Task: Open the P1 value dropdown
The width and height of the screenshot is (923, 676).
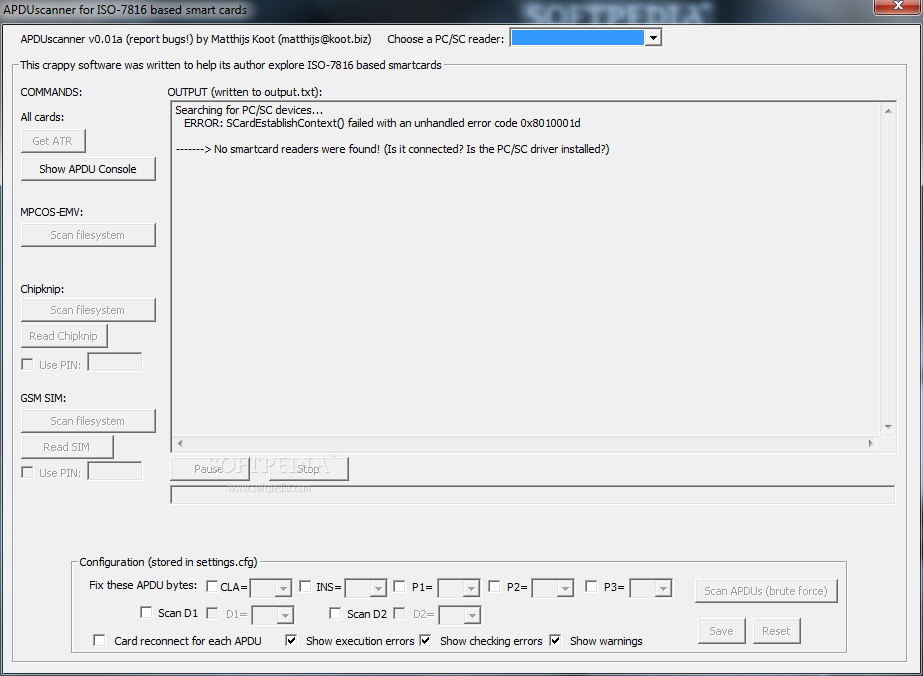Action: 471,588
